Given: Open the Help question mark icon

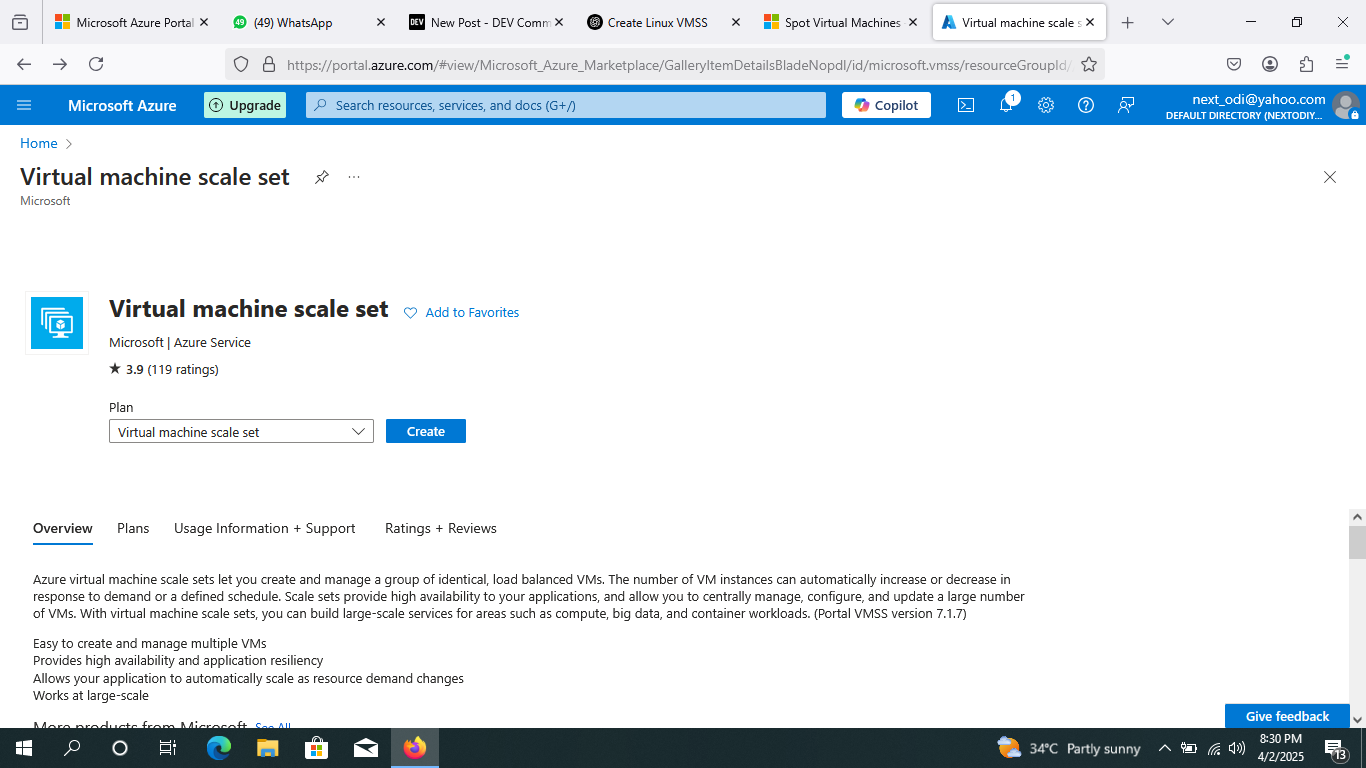Looking at the screenshot, I should coord(1086,105).
